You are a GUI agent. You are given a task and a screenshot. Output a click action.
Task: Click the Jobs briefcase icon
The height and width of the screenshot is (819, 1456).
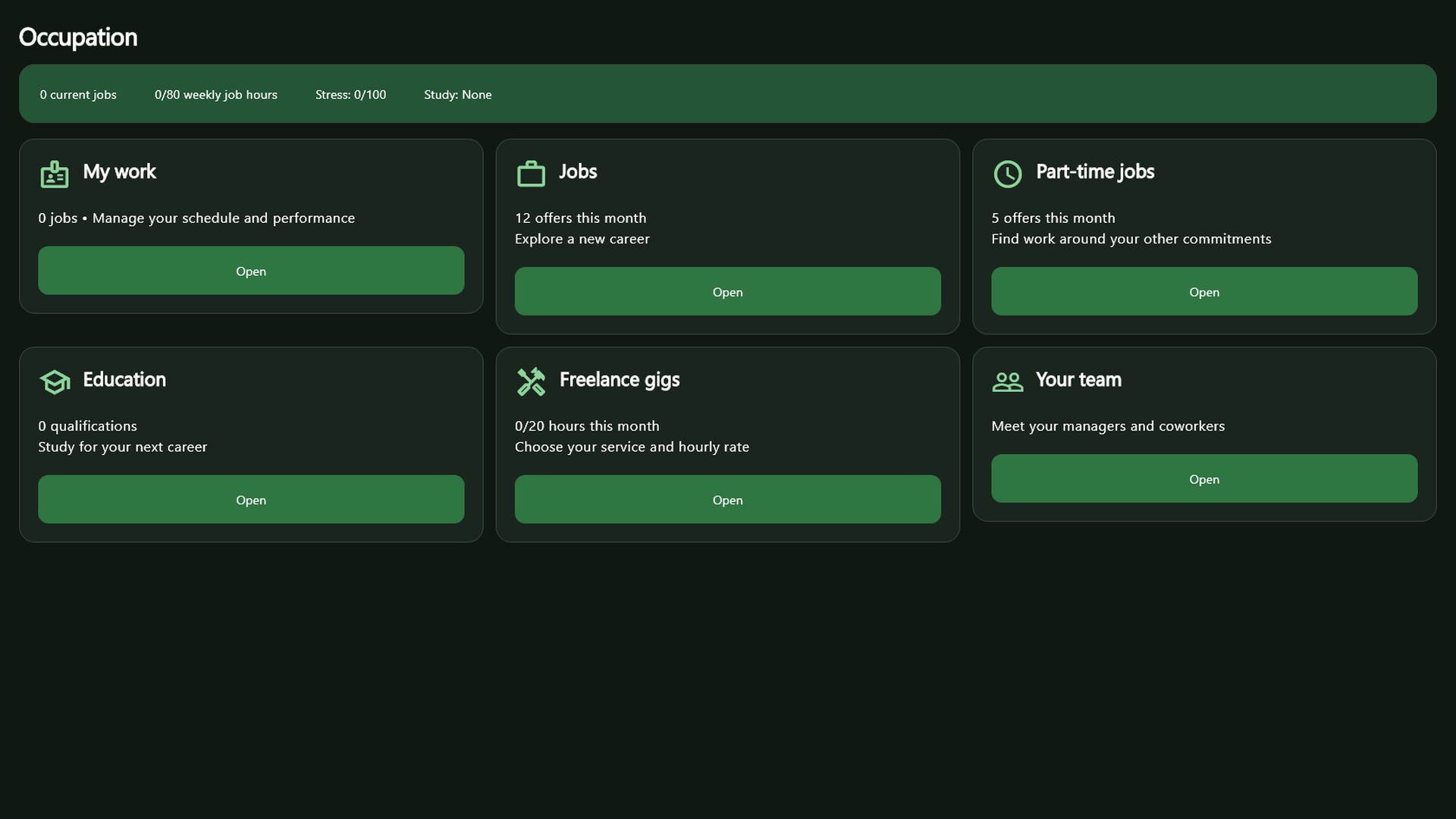coord(531,174)
